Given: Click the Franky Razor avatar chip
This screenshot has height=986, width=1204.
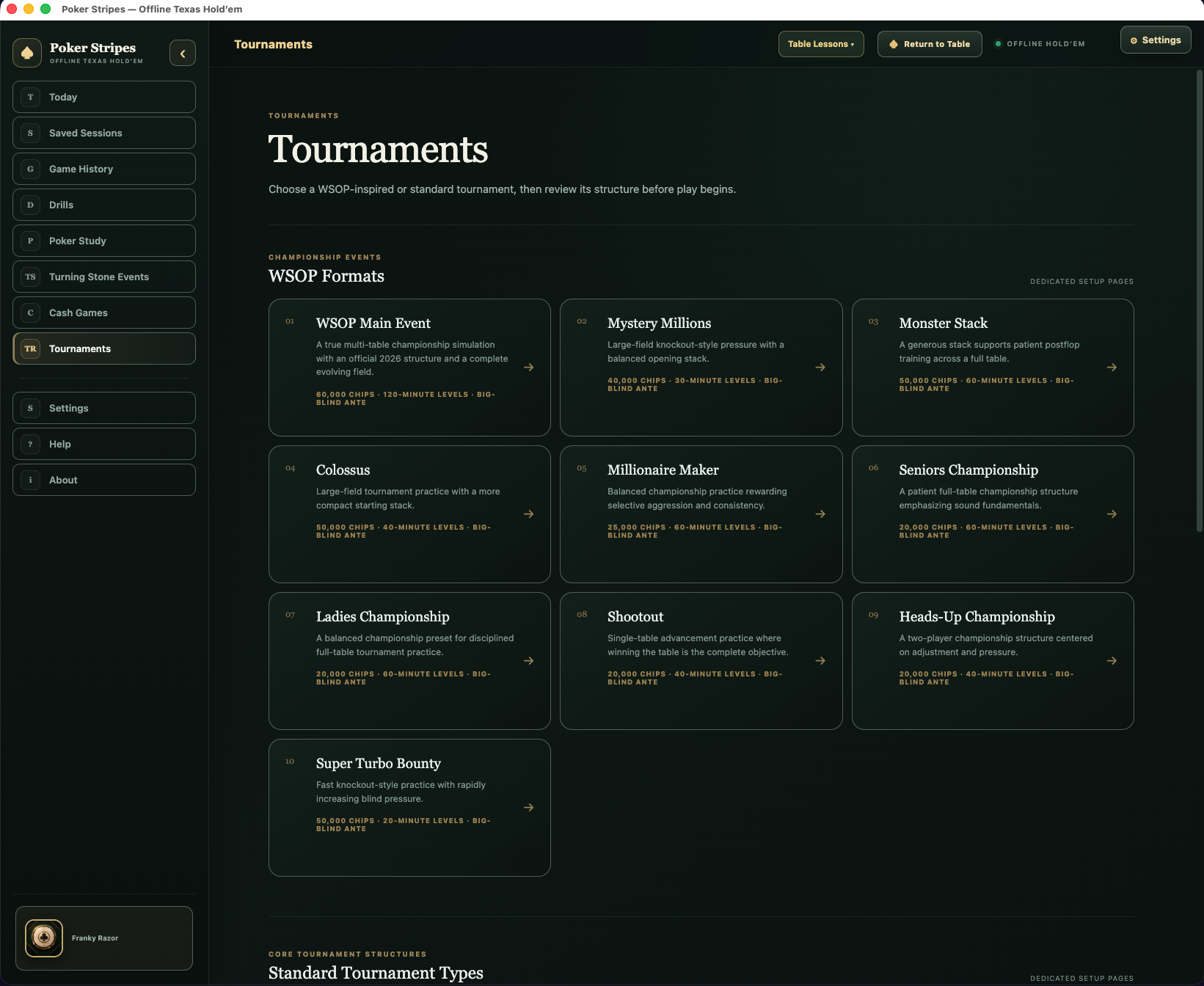Looking at the screenshot, I should [x=44, y=938].
